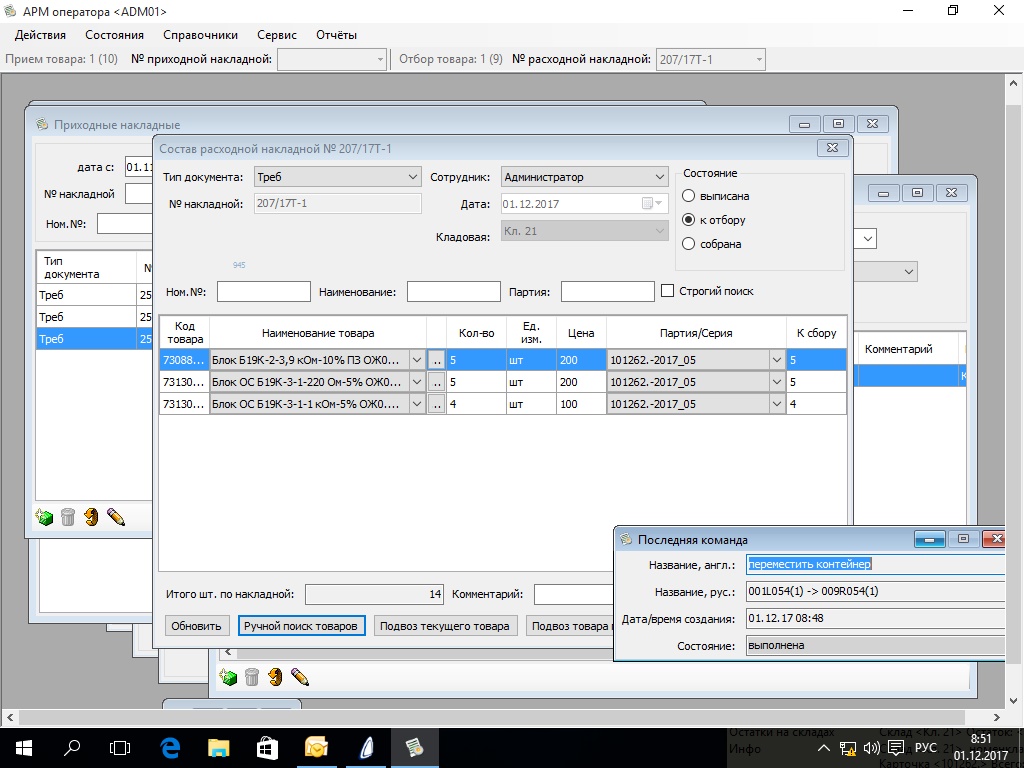Open the 'Отчёты' menu
1024x768 pixels.
coord(336,35)
